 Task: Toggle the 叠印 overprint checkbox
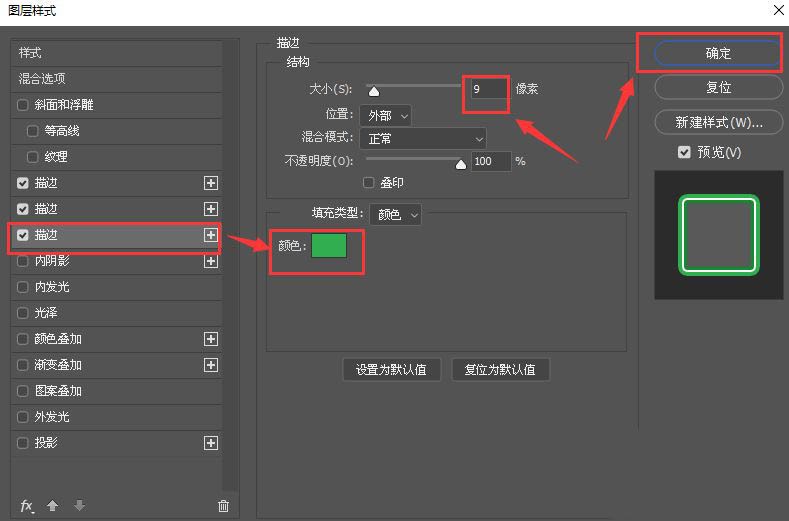(369, 183)
